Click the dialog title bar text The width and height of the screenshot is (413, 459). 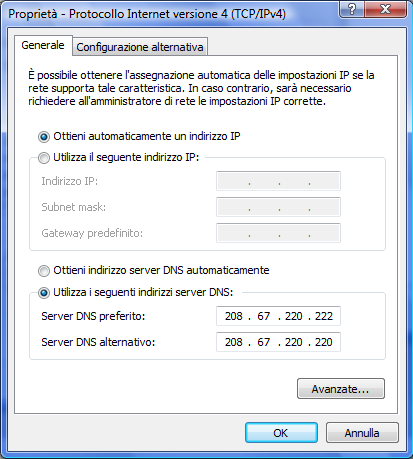[x=147, y=14]
